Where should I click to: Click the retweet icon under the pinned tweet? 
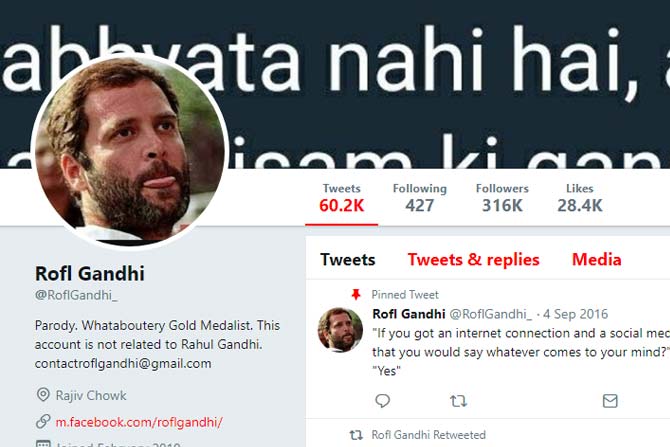[x=458, y=401]
